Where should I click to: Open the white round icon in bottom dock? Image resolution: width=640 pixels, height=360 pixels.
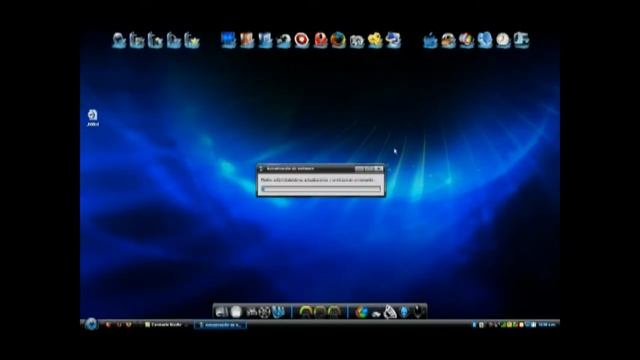(x=236, y=312)
